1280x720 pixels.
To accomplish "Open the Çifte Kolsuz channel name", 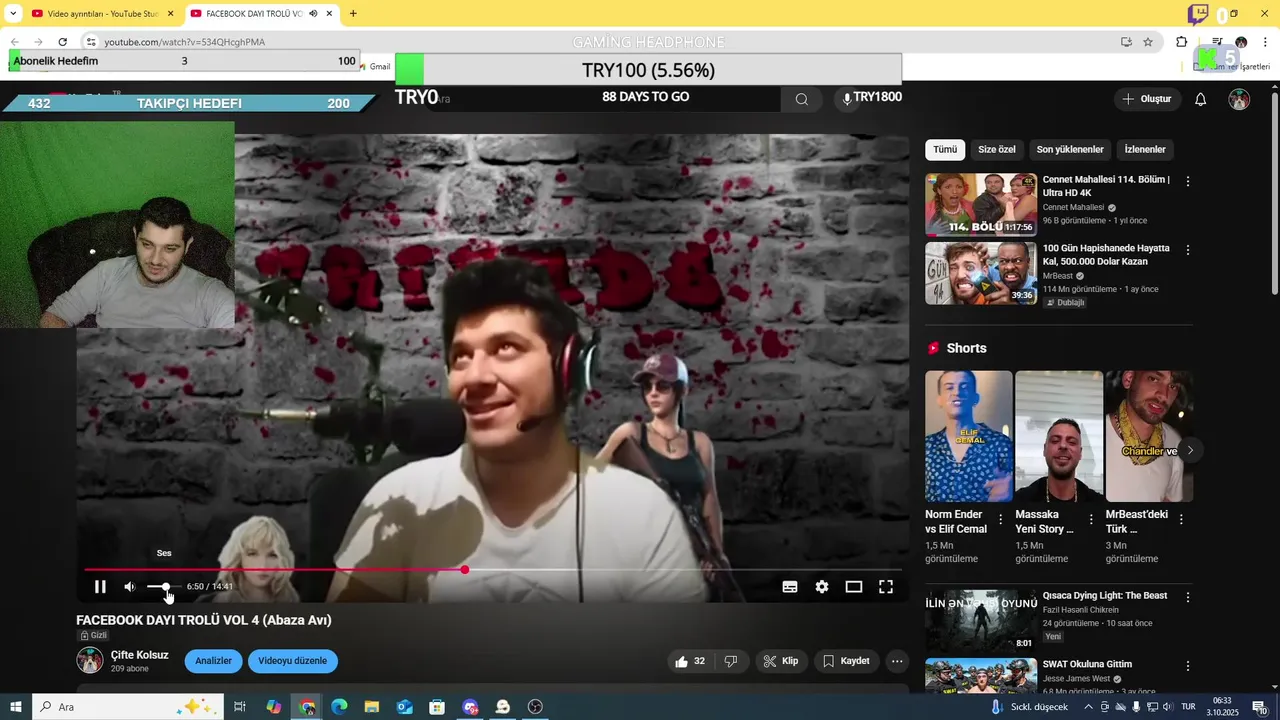I will click(x=140, y=655).
